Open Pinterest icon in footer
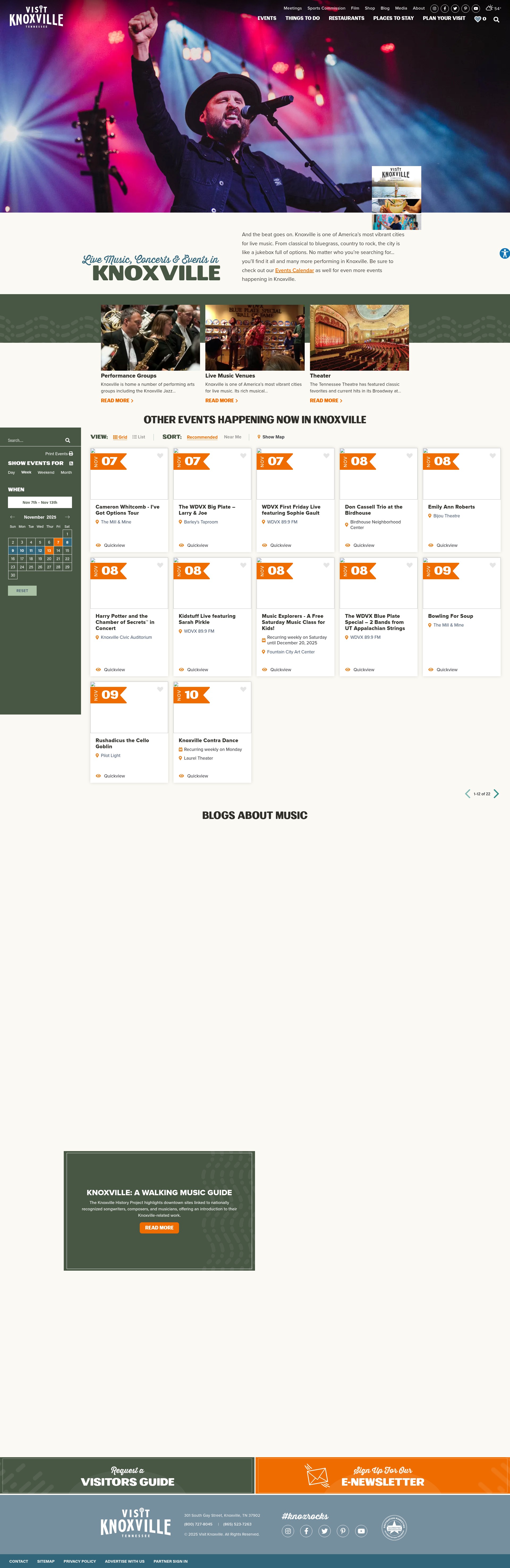 343,1530
